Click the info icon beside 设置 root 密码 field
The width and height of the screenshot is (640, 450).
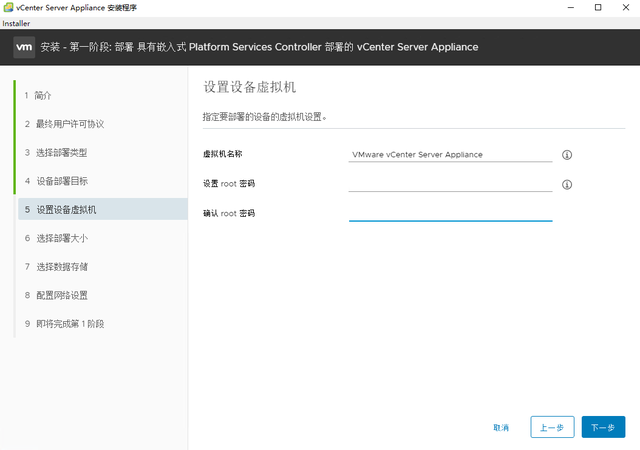point(567,185)
